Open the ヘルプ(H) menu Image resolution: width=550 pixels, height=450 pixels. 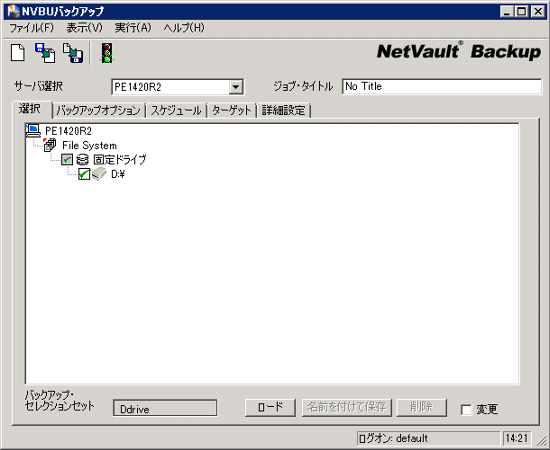coord(184,28)
